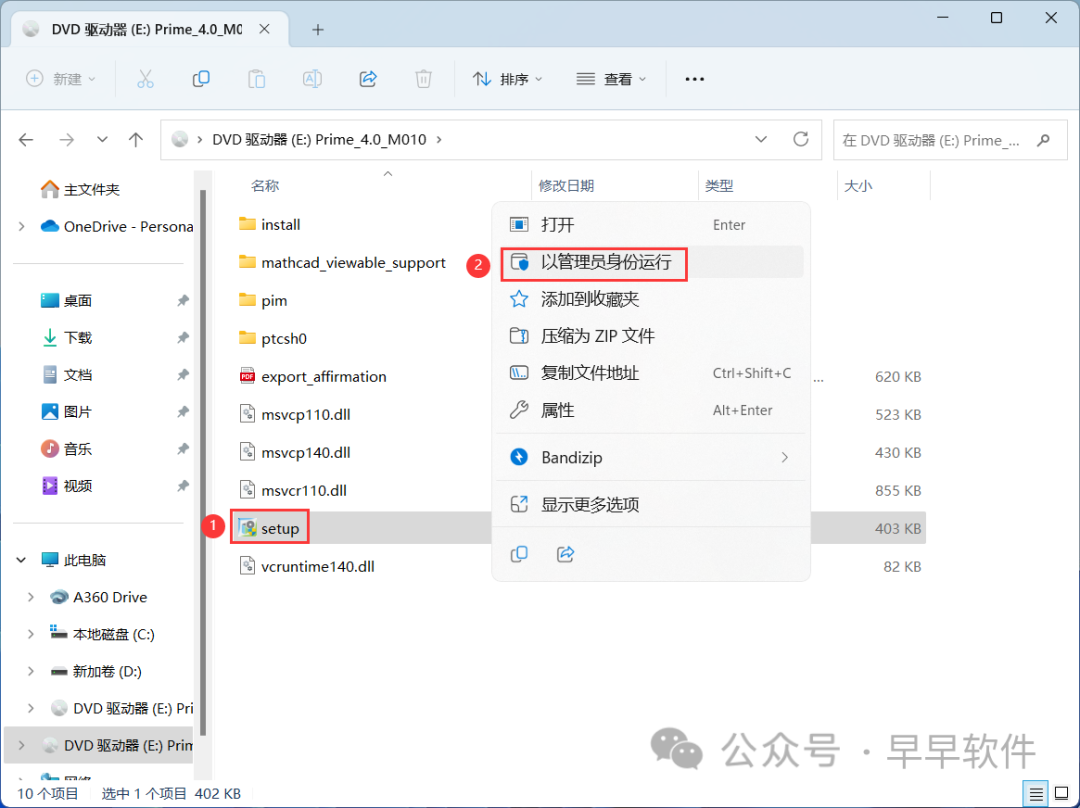Click the Rename icon in toolbar
The image size is (1080, 808).
click(x=312, y=79)
